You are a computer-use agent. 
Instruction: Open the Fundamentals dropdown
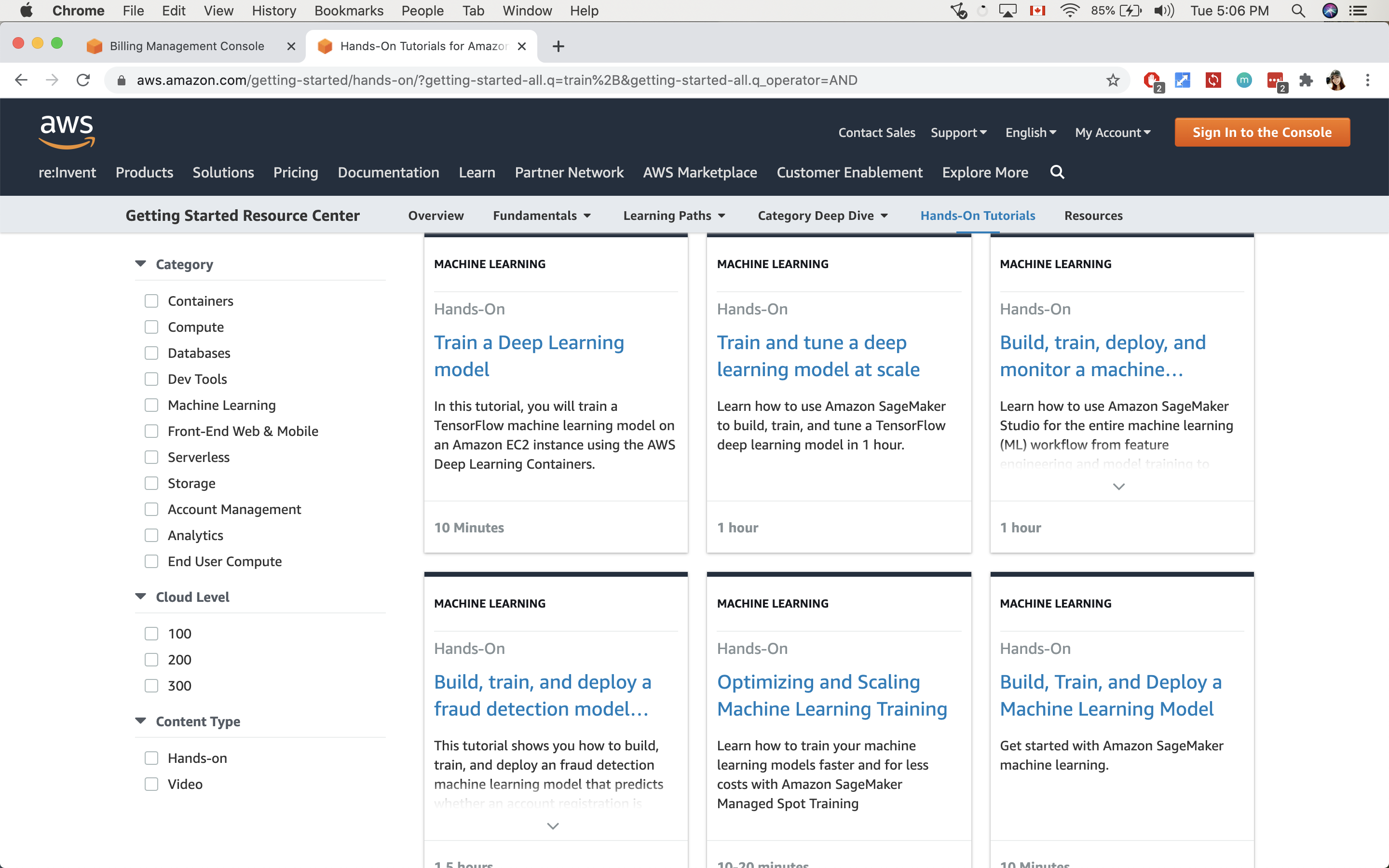(542, 215)
